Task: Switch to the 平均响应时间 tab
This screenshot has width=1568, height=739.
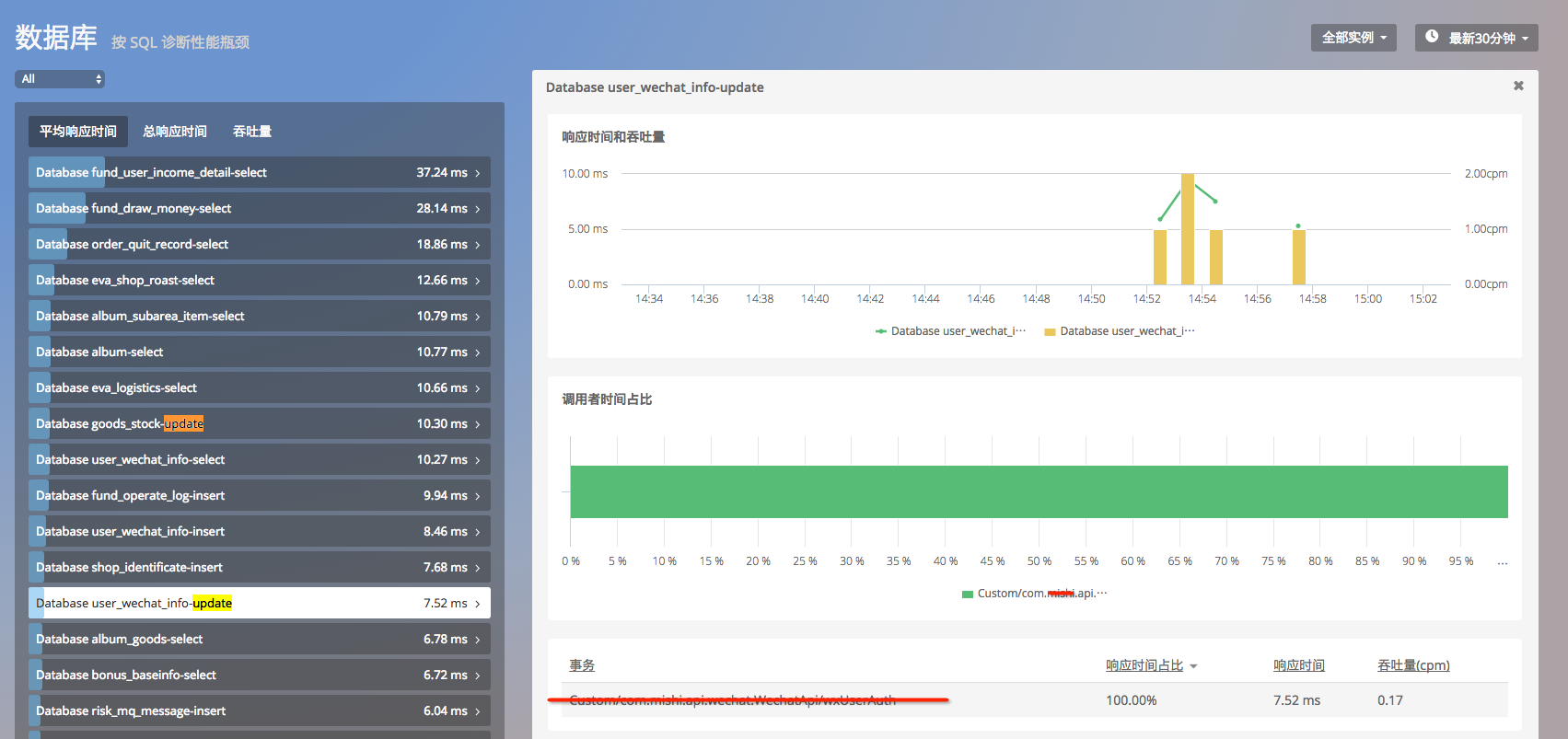Action: [x=78, y=132]
